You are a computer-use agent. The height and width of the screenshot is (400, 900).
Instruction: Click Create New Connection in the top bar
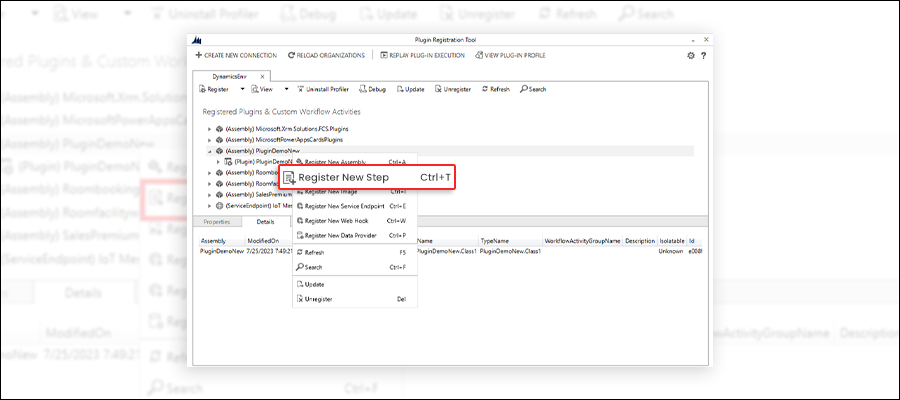(x=236, y=56)
